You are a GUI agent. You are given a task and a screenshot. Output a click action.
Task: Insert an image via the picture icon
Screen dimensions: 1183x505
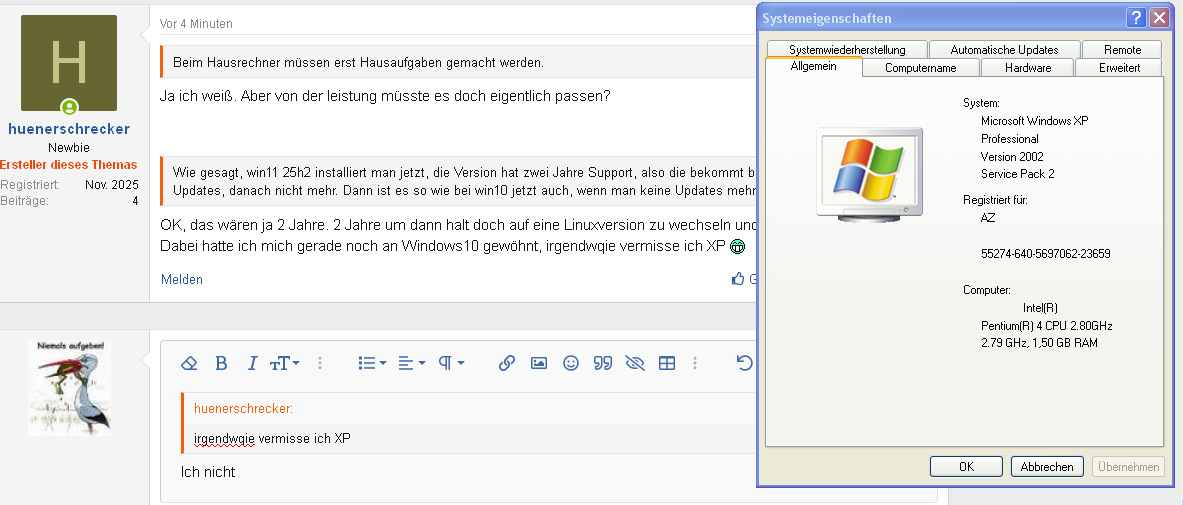[x=539, y=363]
